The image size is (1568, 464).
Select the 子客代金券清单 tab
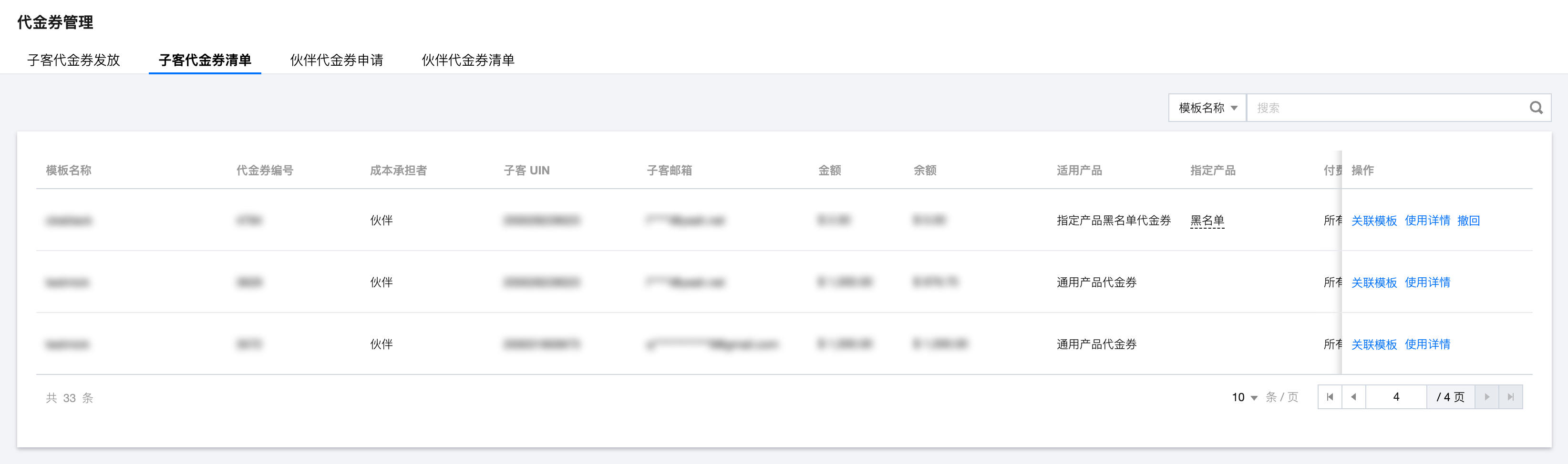[x=205, y=60]
